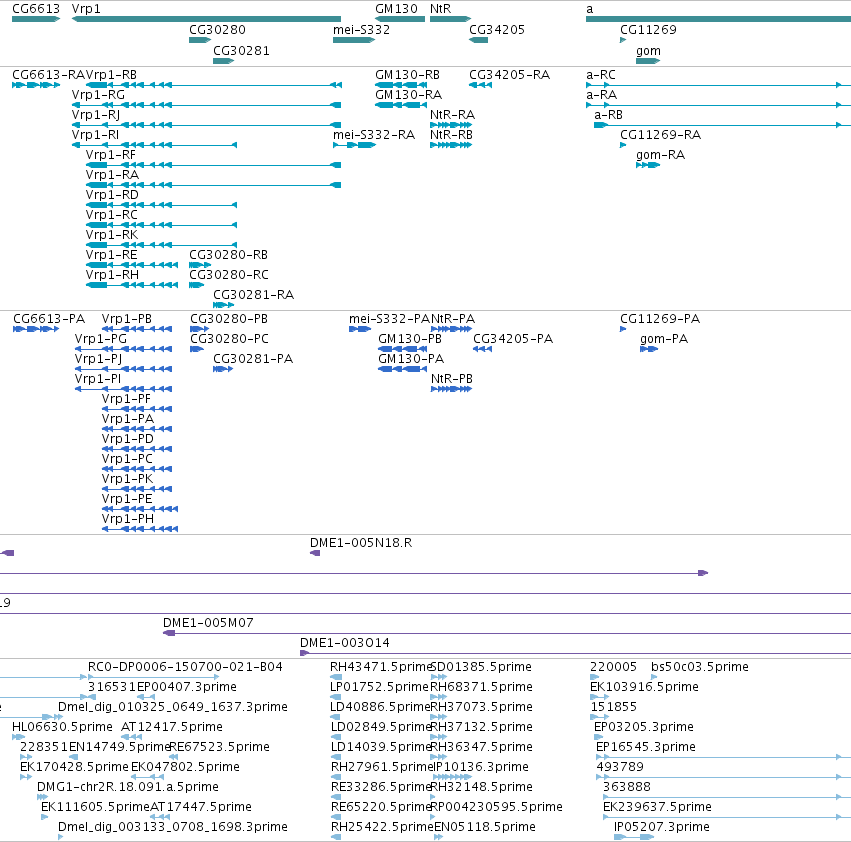Select the Vrp1-RG transcript
851x842 pixels.
click(x=206, y=105)
